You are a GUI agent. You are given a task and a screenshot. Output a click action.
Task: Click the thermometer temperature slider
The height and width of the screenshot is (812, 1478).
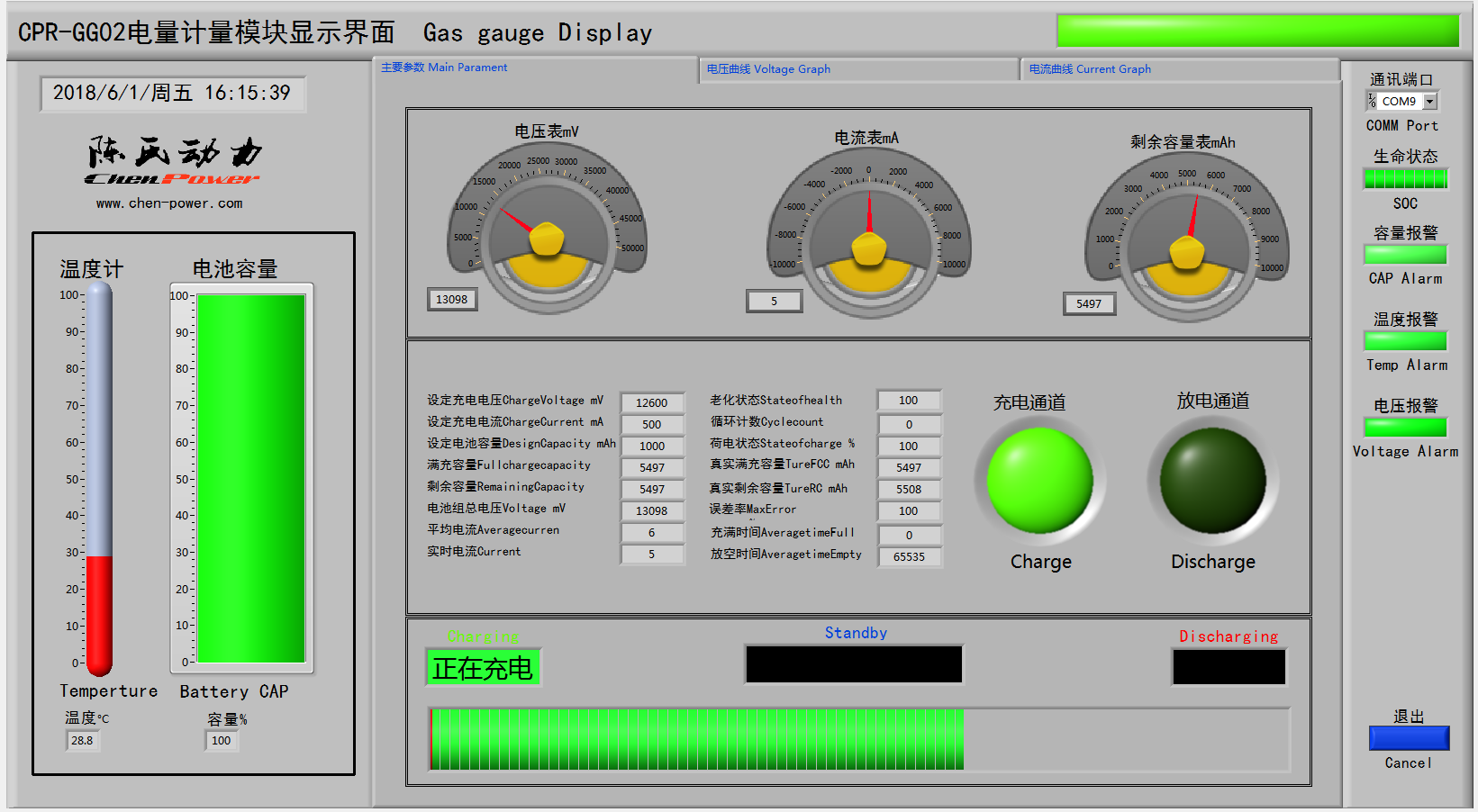click(99, 479)
